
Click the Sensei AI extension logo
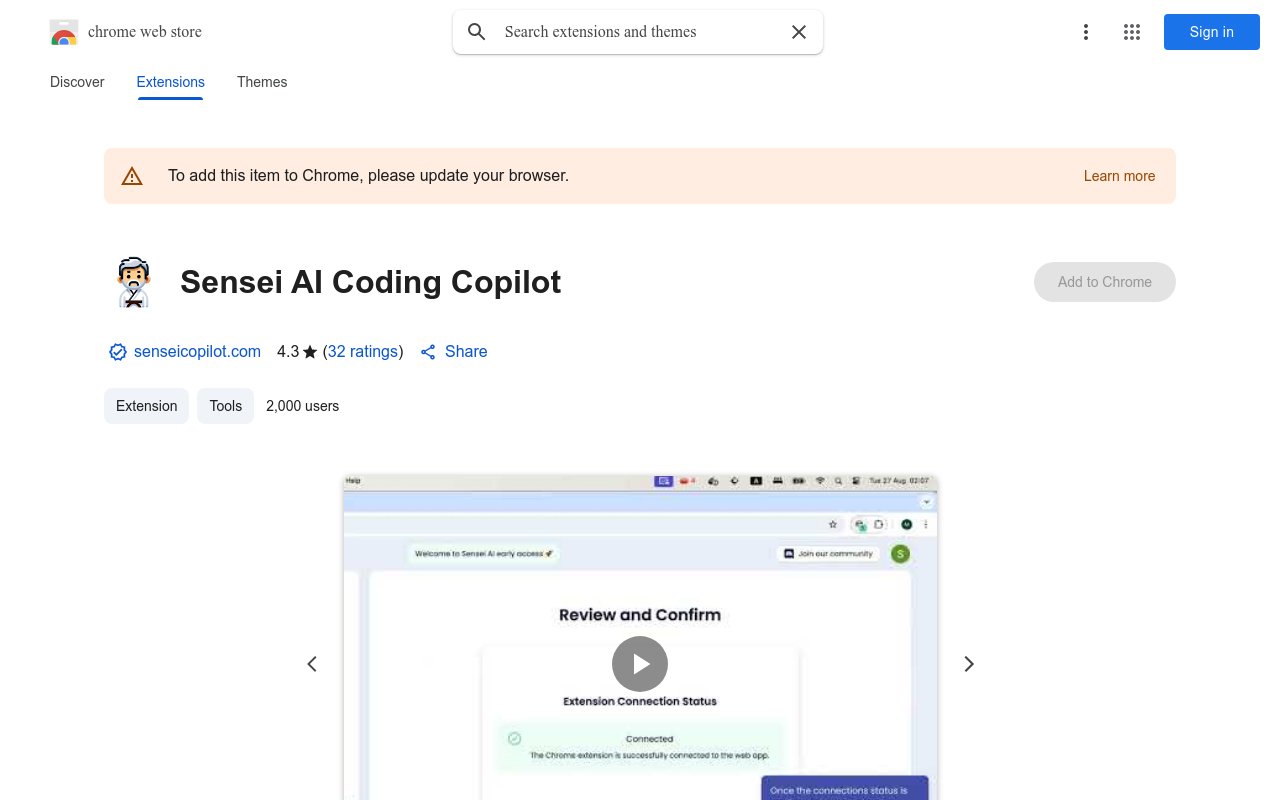133,282
